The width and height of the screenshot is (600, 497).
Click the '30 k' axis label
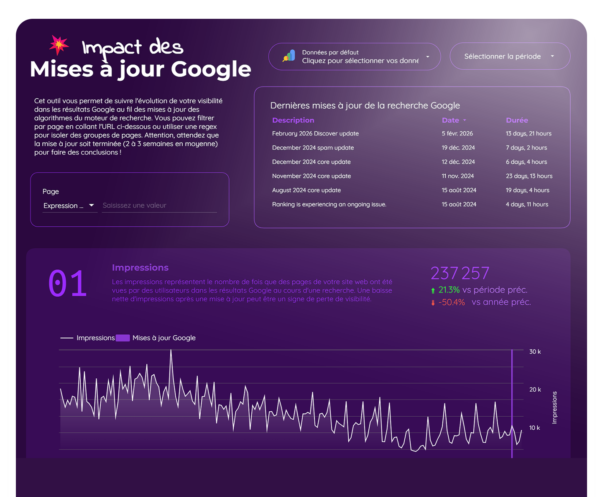coord(535,352)
